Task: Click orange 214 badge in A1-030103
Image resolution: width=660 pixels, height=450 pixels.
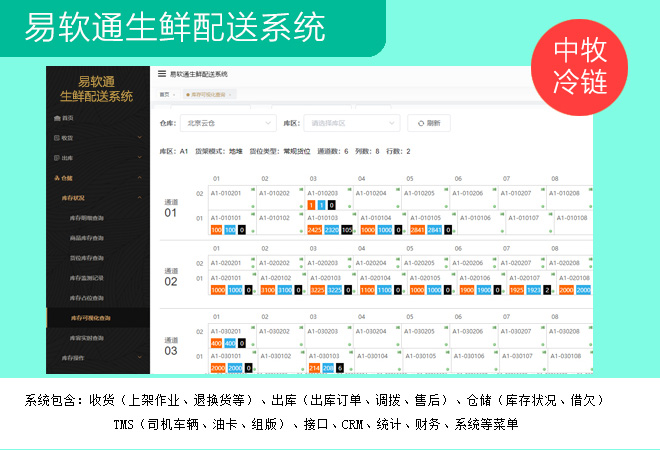Action: click(314, 368)
